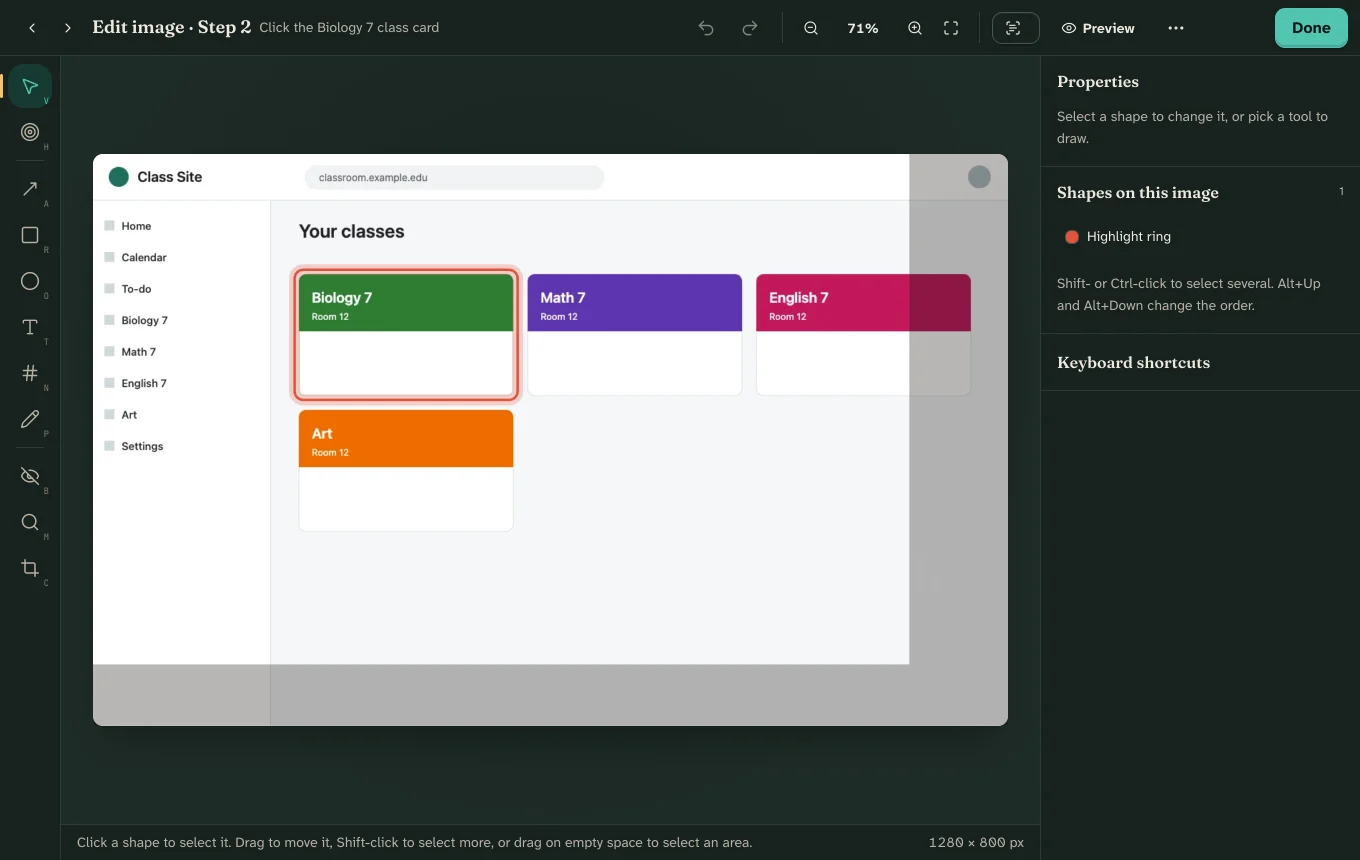Pick the Text tool

click(30, 327)
